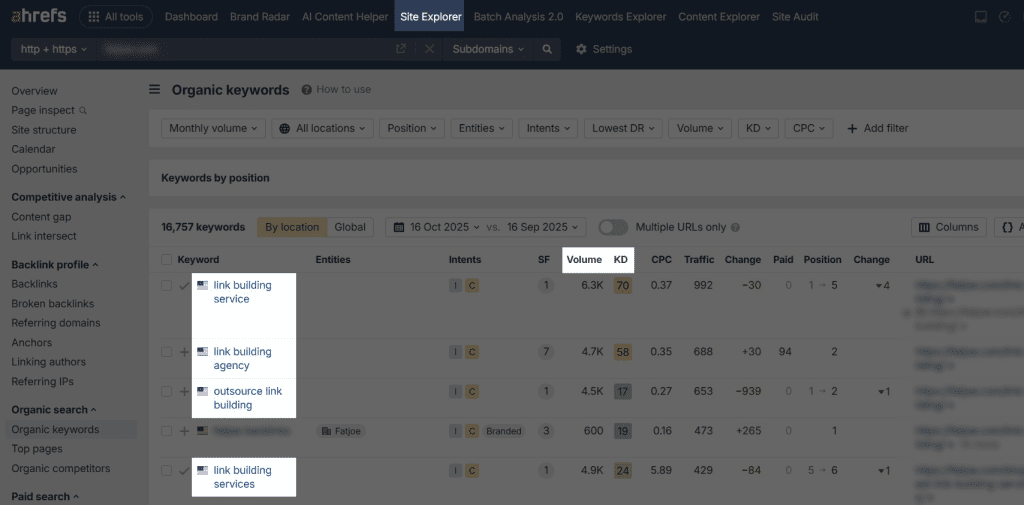This screenshot has height=505, width=1024.
Task: Open Top pages in the sidebar
Action: click(37, 449)
